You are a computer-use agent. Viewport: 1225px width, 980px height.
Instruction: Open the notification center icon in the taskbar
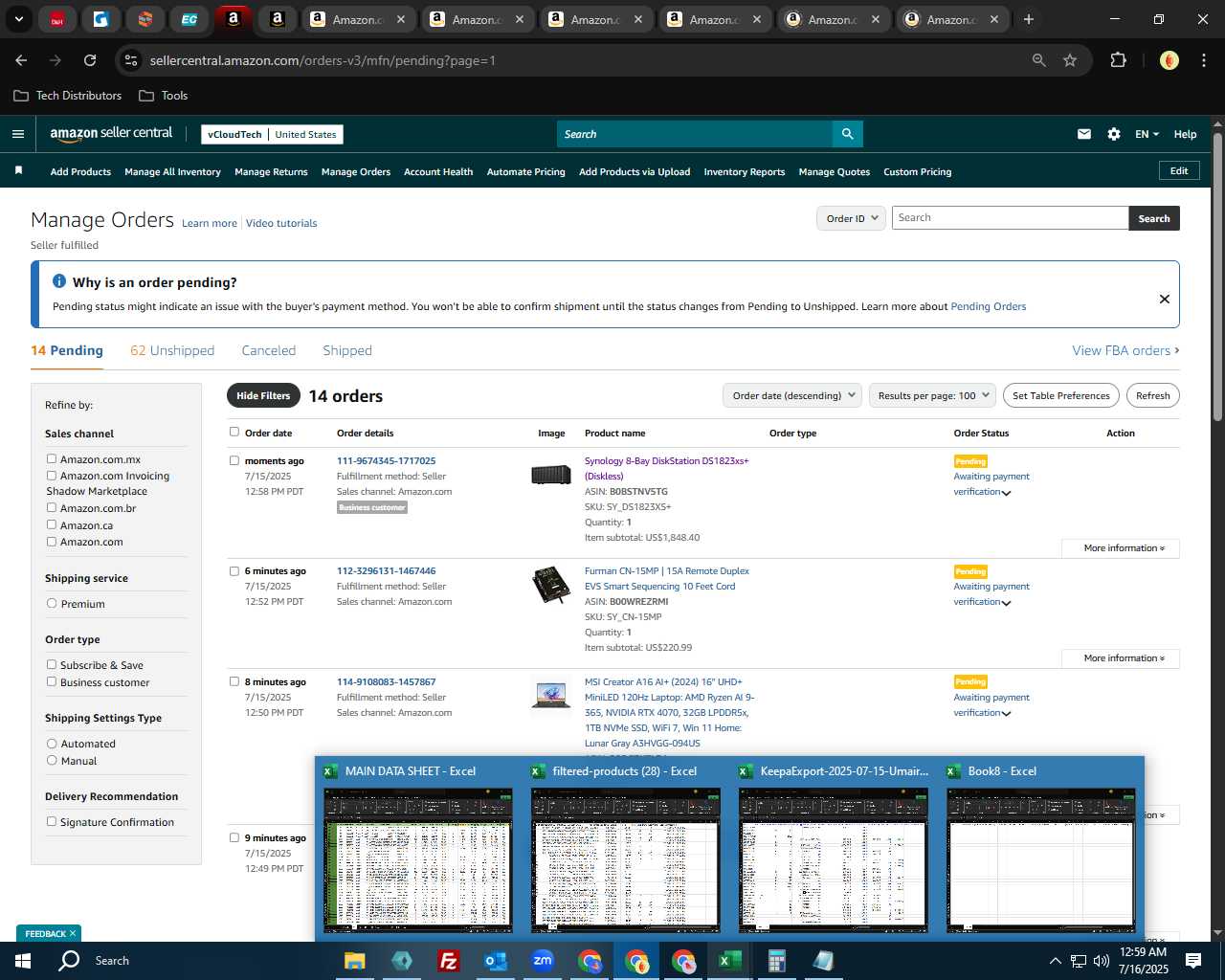pos(1193,961)
